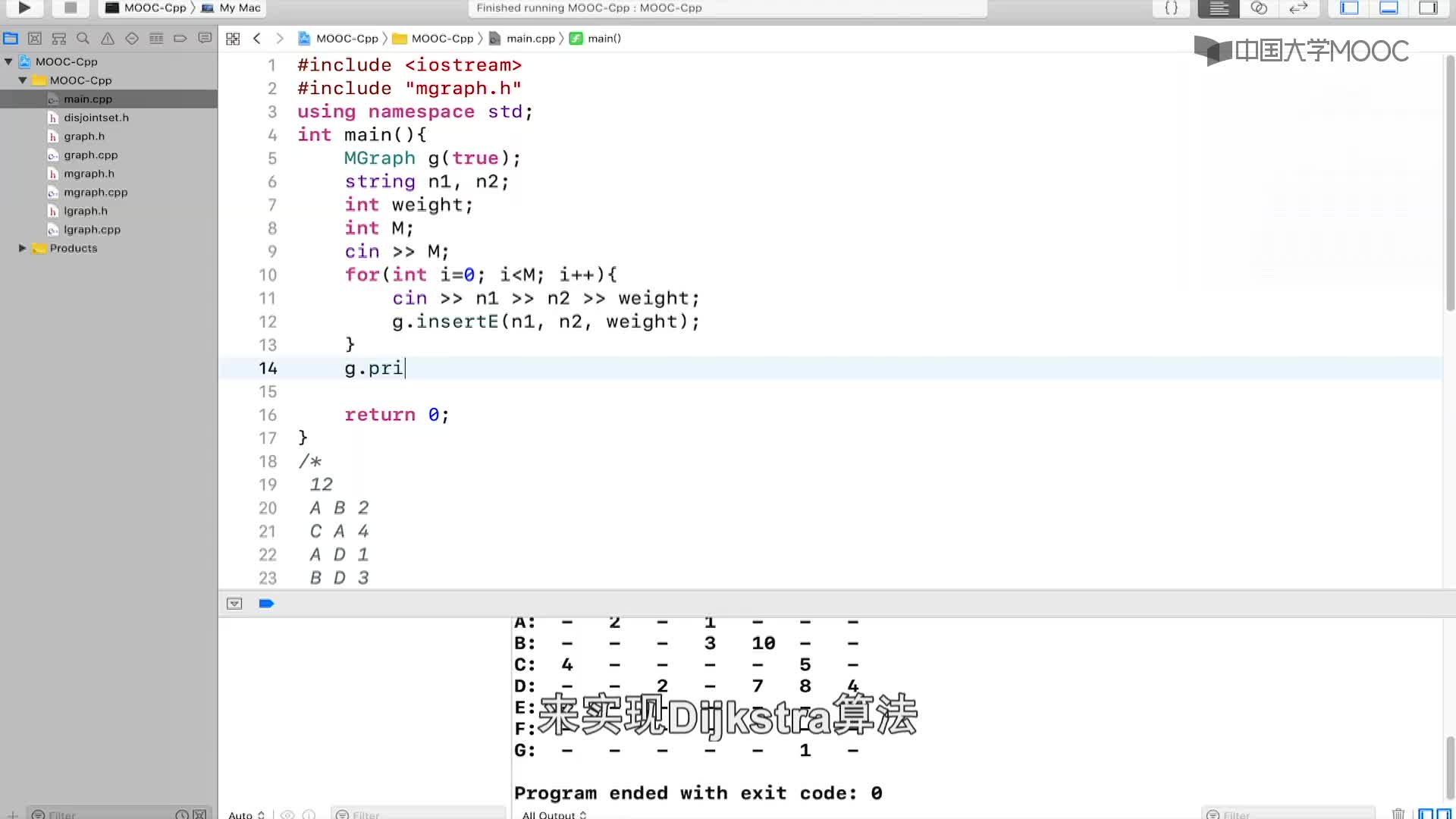Click MOOC-Cpp project in jump bar

338,39
